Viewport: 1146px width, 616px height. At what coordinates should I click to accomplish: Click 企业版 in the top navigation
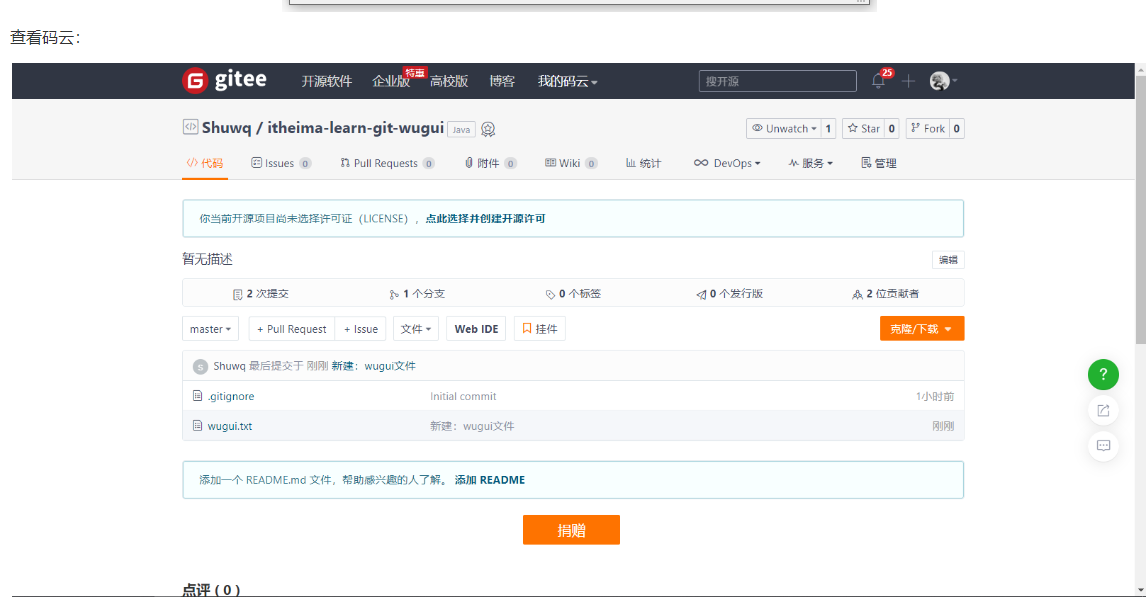click(391, 81)
